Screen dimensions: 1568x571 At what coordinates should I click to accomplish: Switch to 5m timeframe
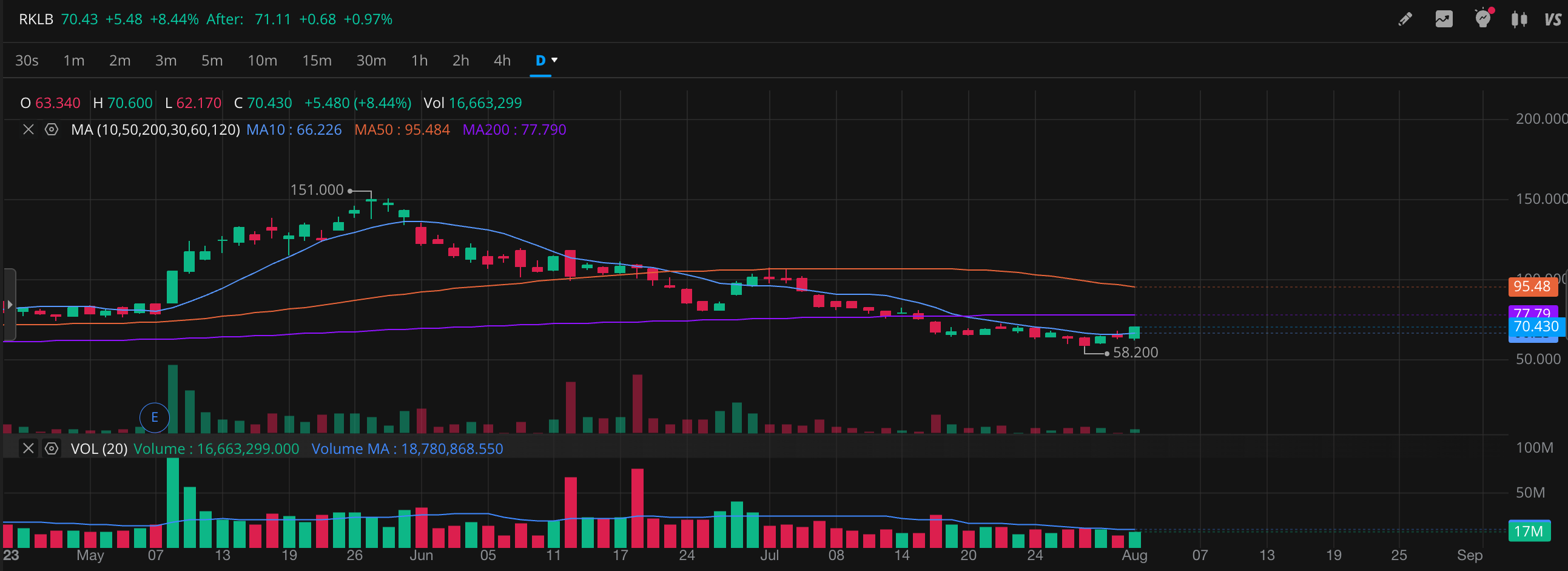click(212, 60)
